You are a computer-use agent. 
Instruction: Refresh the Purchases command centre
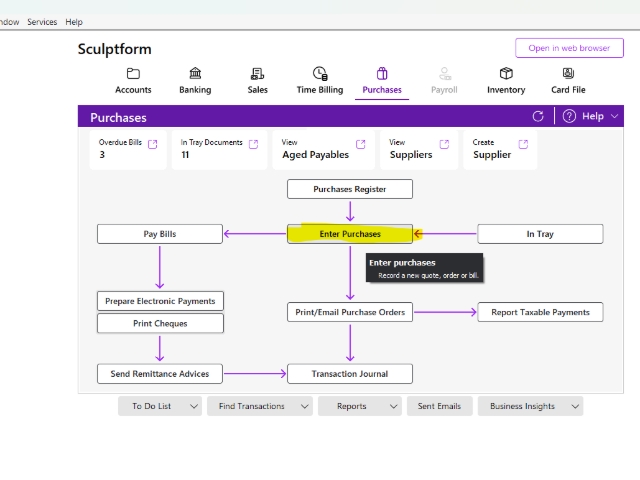pyautogui.click(x=538, y=116)
